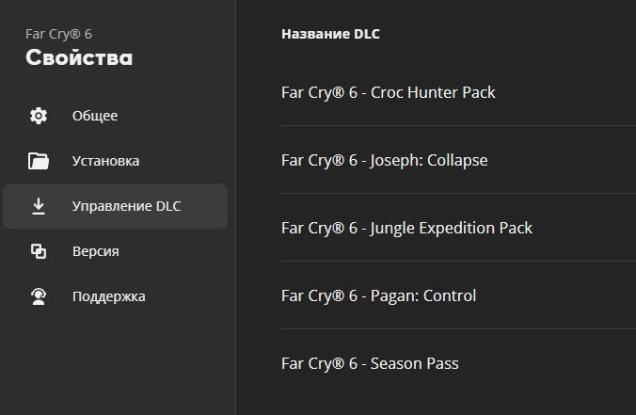
Task: Click the download arrow icon for Управление DLC
Action: point(38,206)
